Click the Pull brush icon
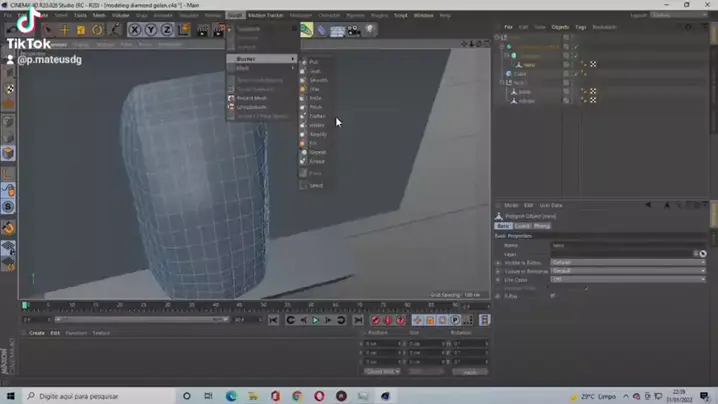This screenshot has height=404, width=718. click(303, 62)
